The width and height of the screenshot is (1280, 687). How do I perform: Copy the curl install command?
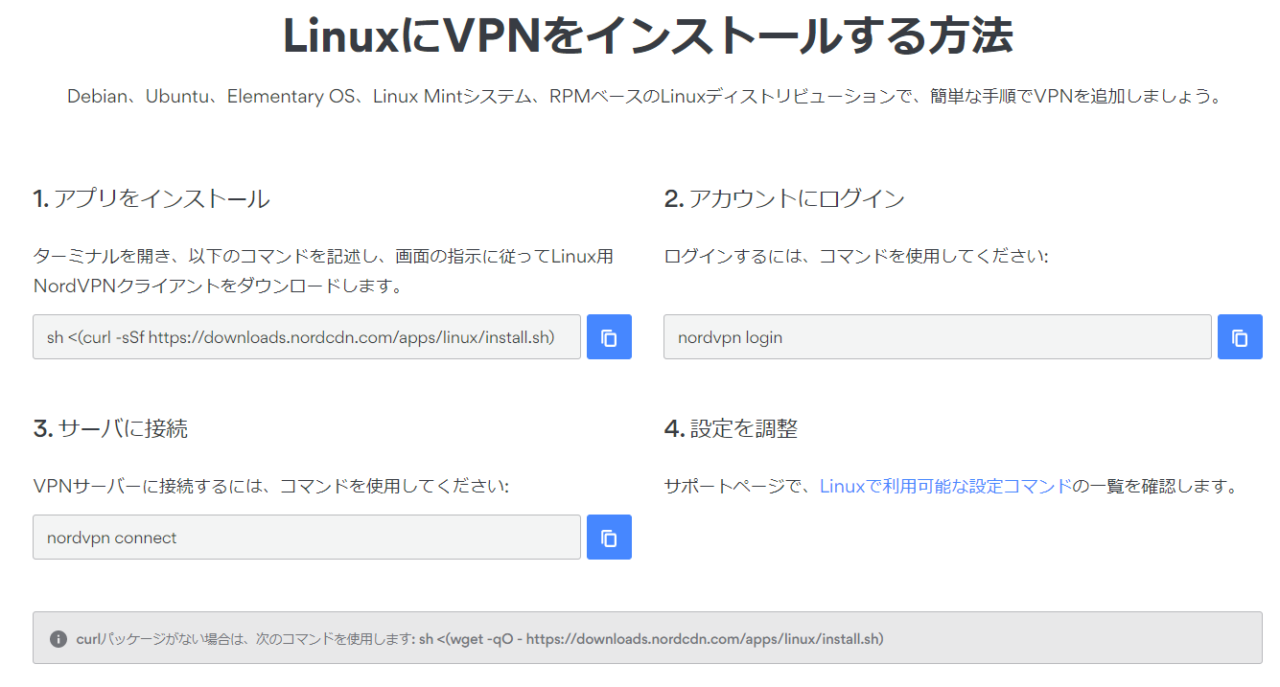(609, 337)
